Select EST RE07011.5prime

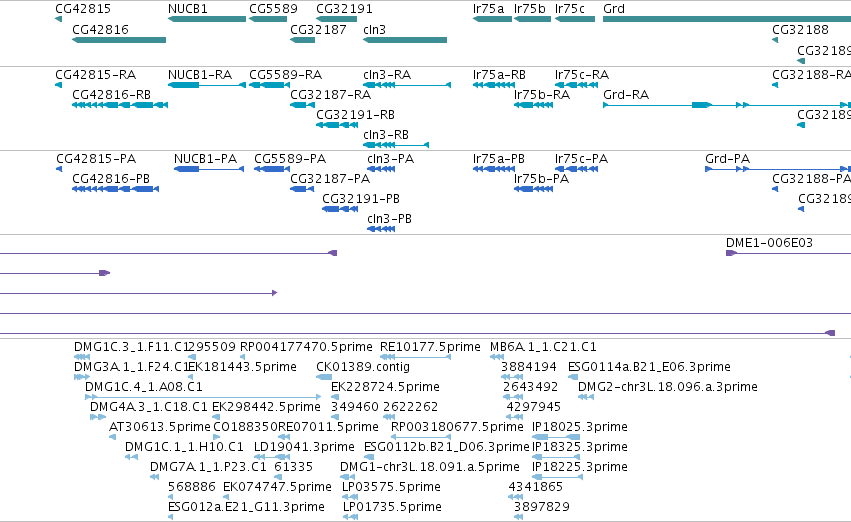coord(328,427)
